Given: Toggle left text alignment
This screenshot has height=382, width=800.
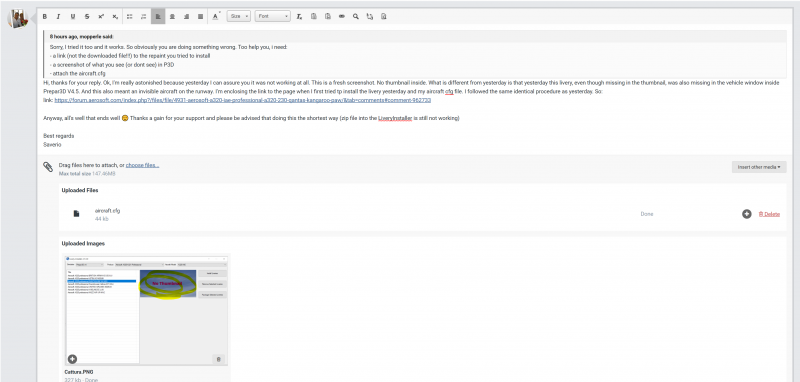Looking at the screenshot, I should [x=158, y=17].
